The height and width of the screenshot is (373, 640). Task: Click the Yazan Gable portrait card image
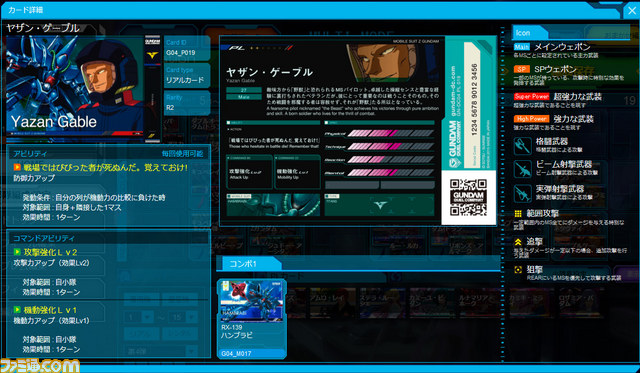coord(75,87)
